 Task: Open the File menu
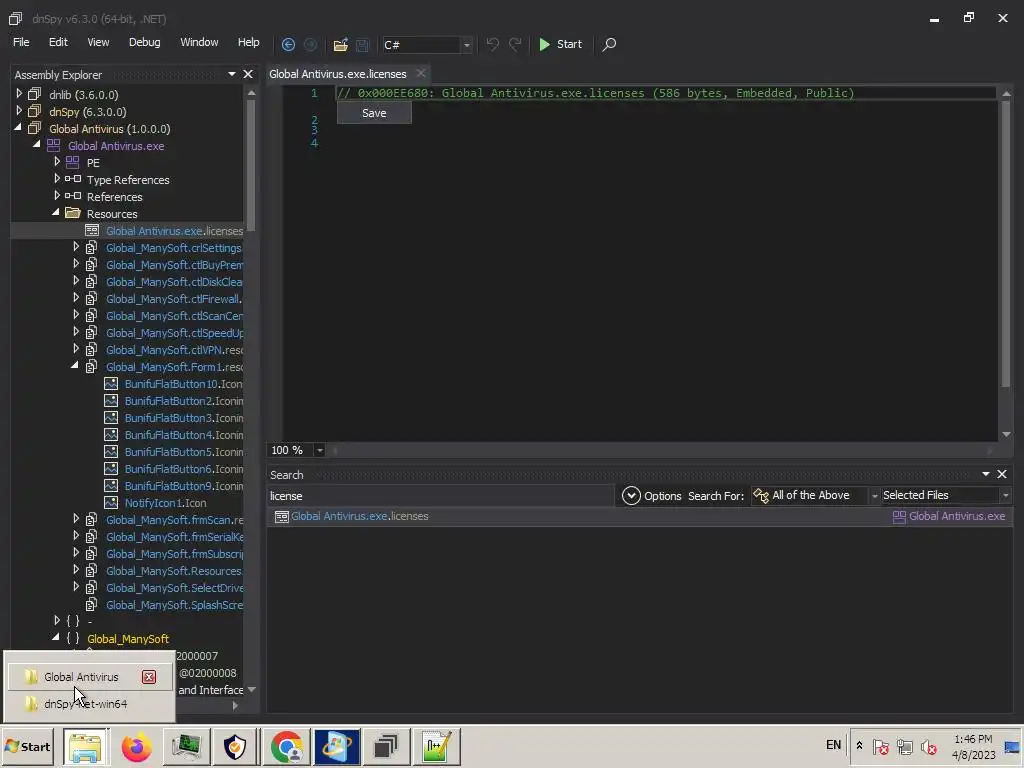pos(21,42)
